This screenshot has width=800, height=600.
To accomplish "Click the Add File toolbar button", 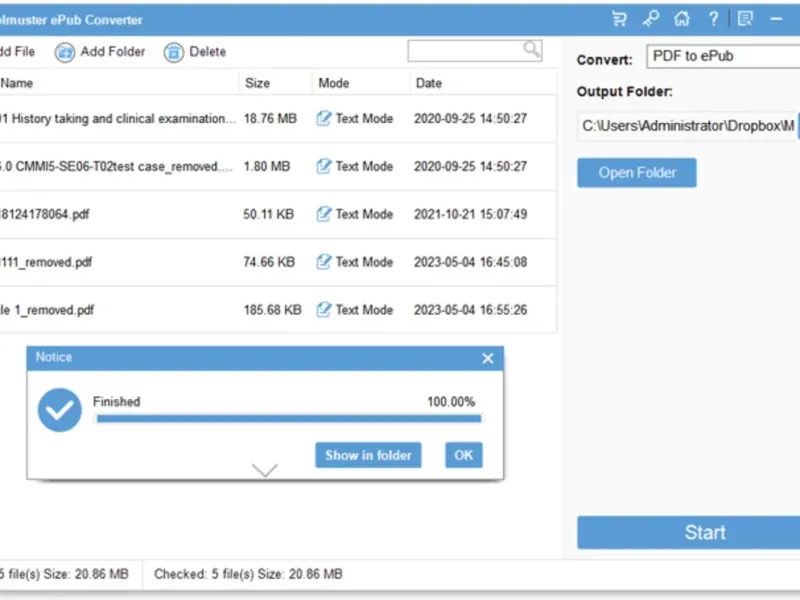I will [17, 52].
